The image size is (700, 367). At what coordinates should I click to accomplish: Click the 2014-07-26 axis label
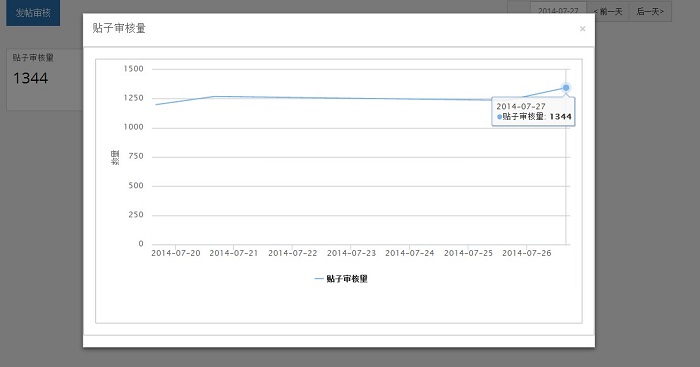click(527, 253)
